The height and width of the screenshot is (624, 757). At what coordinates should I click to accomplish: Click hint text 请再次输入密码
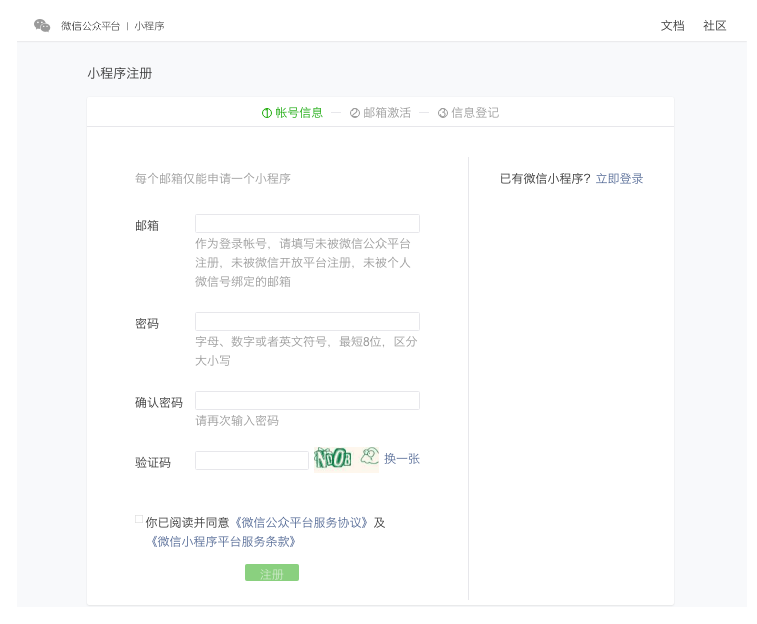click(x=237, y=421)
